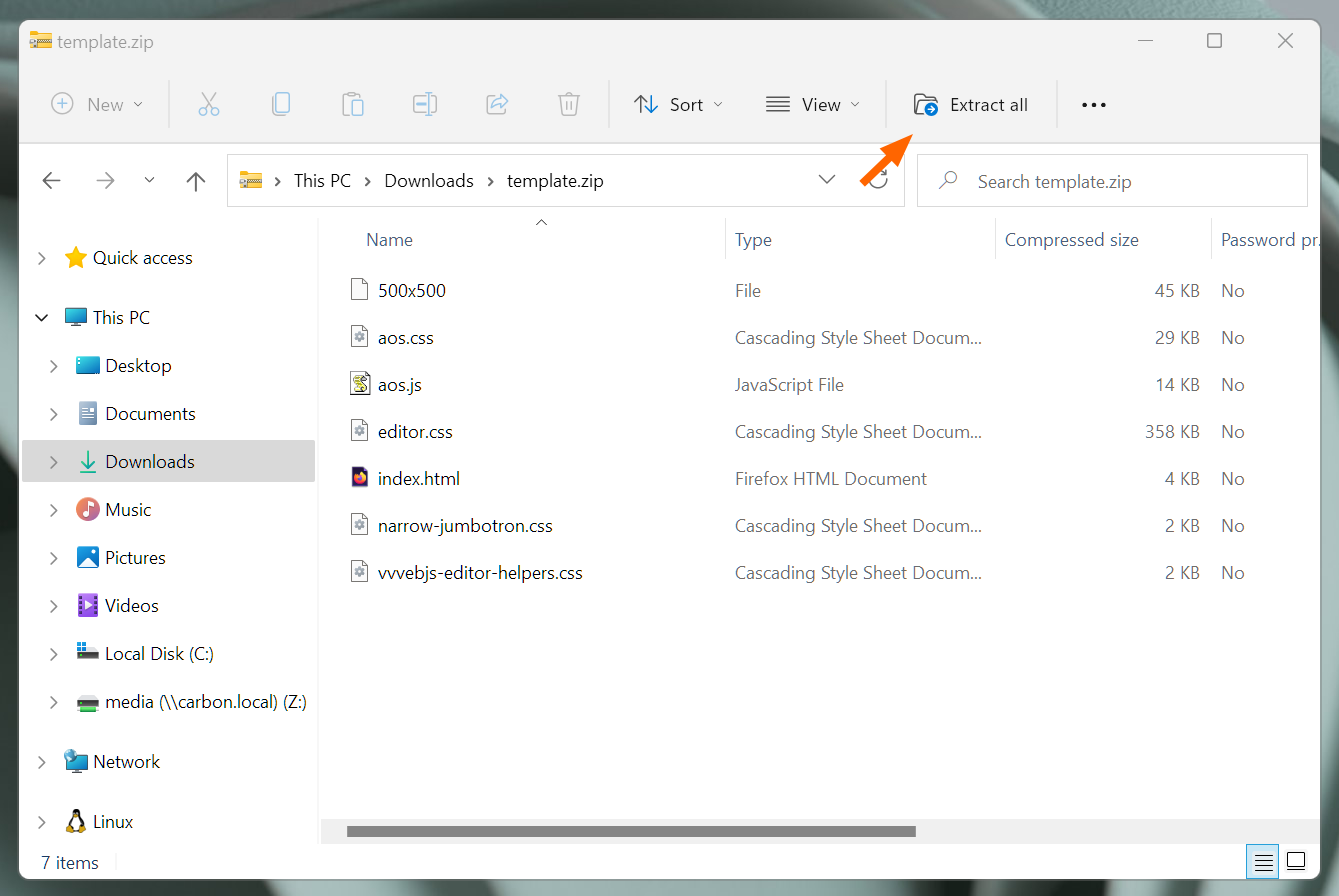Click the Paste clipboard icon

[x=352, y=105]
